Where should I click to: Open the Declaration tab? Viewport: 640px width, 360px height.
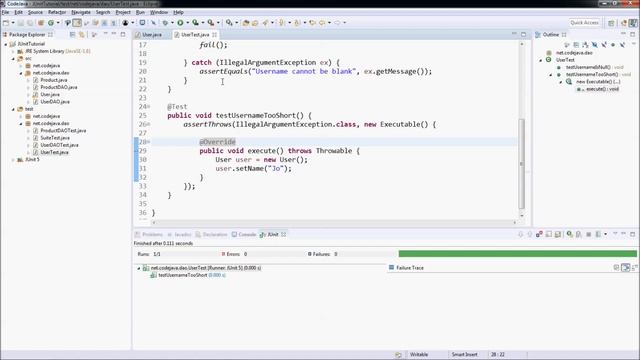(211, 234)
